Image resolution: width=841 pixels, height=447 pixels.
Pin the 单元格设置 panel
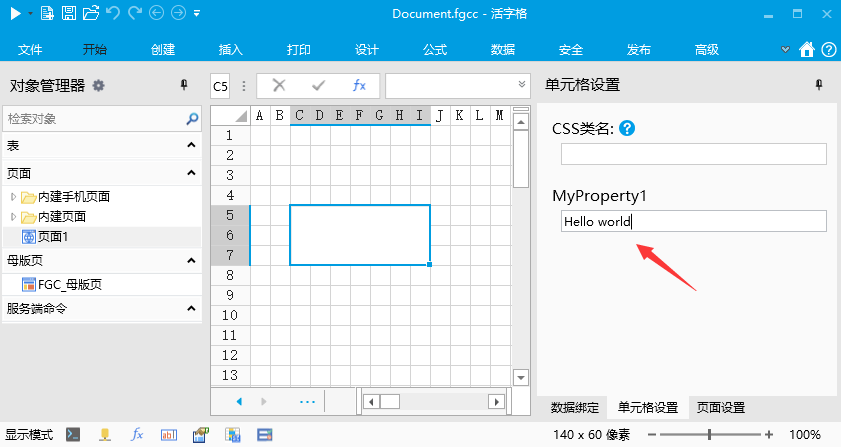click(819, 85)
